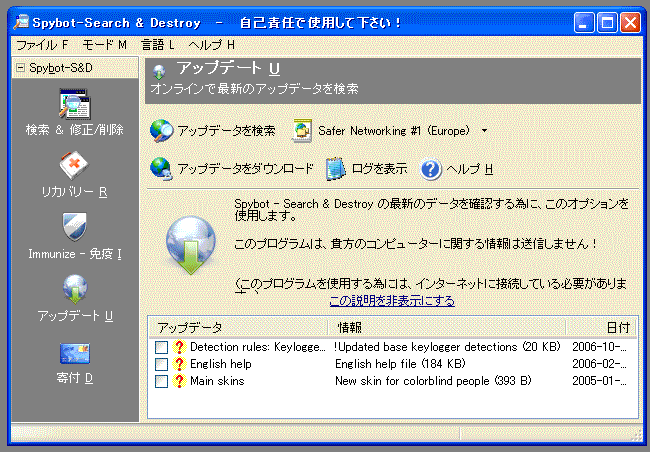
Task: Click the Immunize - 免疫 I sidebar label
Action: click(75, 254)
